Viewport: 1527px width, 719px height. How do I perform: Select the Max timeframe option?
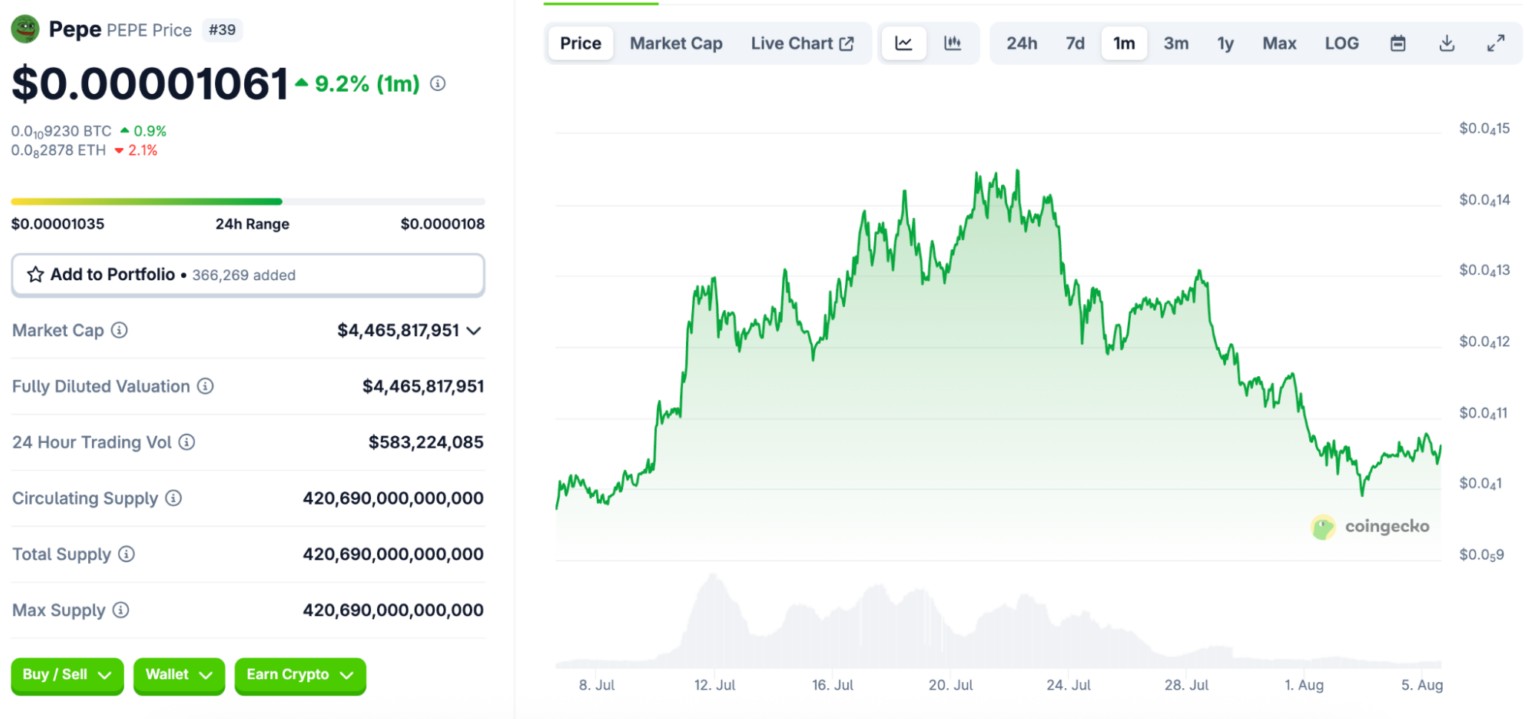pos(1279,43)
